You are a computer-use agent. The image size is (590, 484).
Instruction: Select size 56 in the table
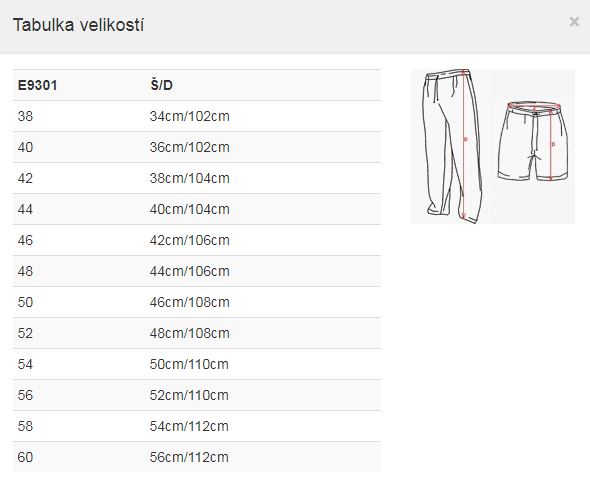click(x=25, y=395)
